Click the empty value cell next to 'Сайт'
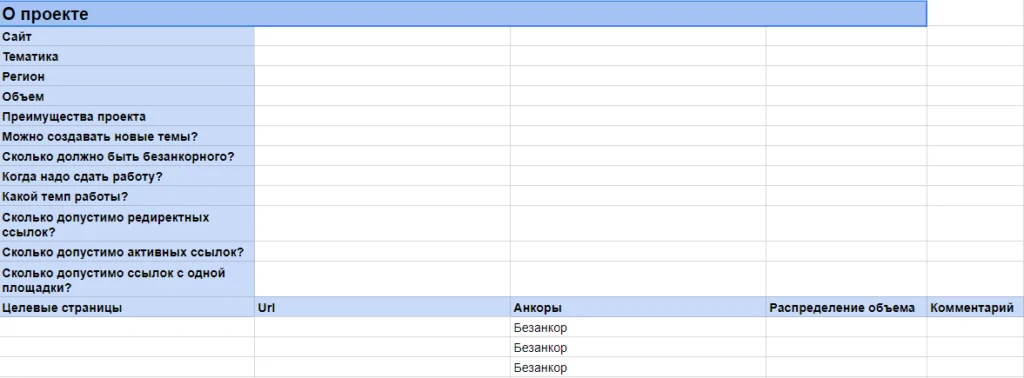Image resolution: width=1024 pixels, height=378 pixels. pyautogui.click(x=383, y=37)
